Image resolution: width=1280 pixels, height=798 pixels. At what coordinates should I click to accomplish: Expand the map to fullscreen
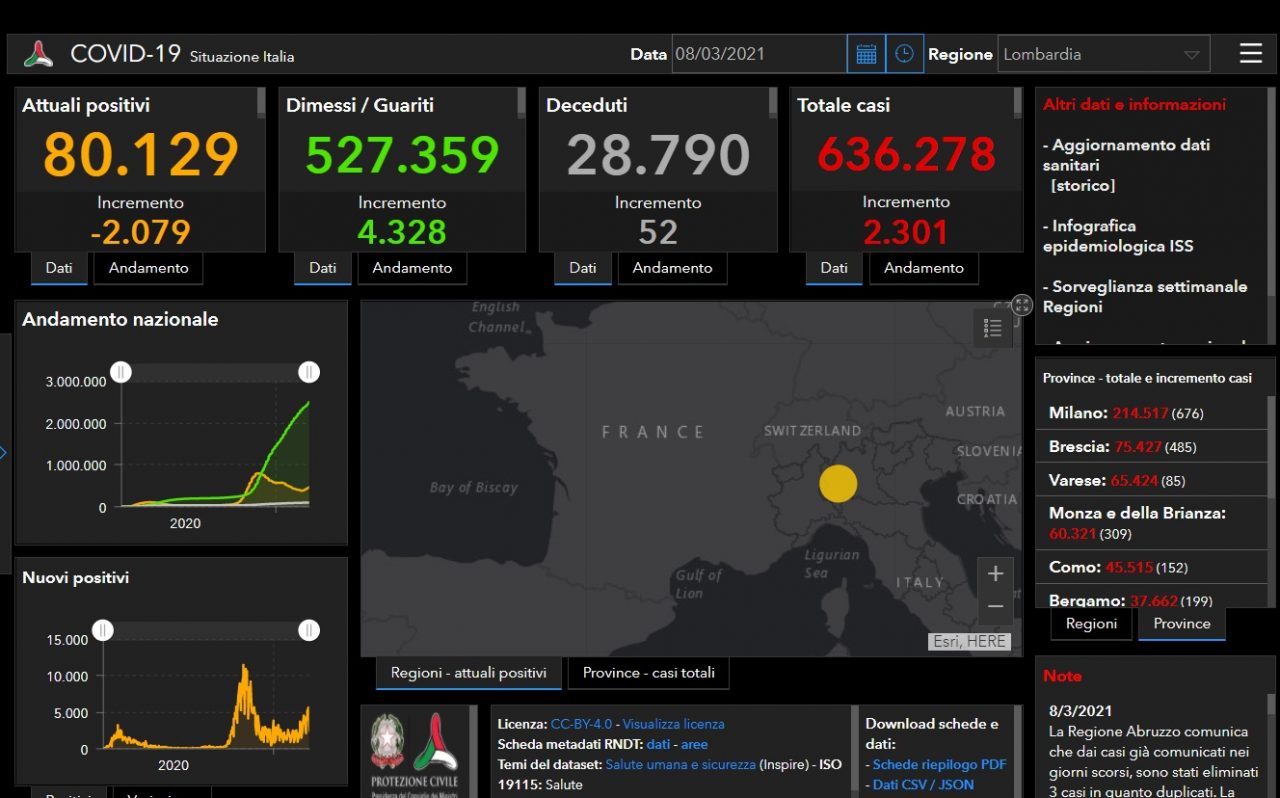pos(1021,305)
